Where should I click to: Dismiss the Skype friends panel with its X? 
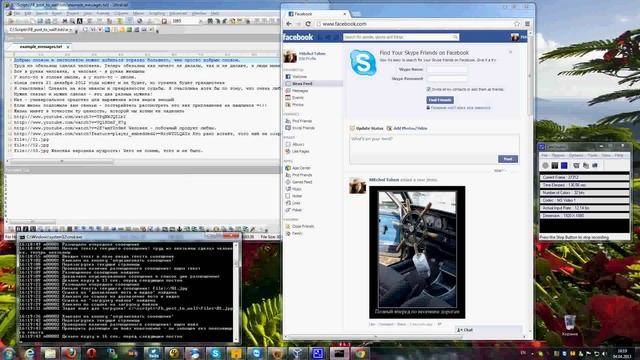[510, 52]
